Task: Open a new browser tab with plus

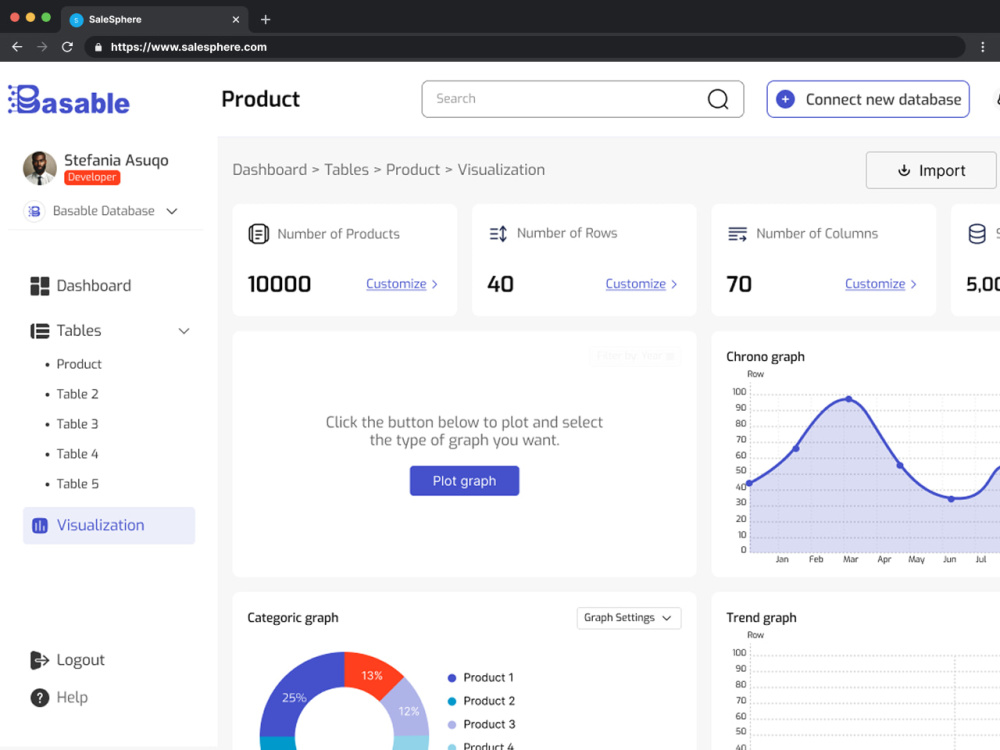Action: click(x=265, y=20)
